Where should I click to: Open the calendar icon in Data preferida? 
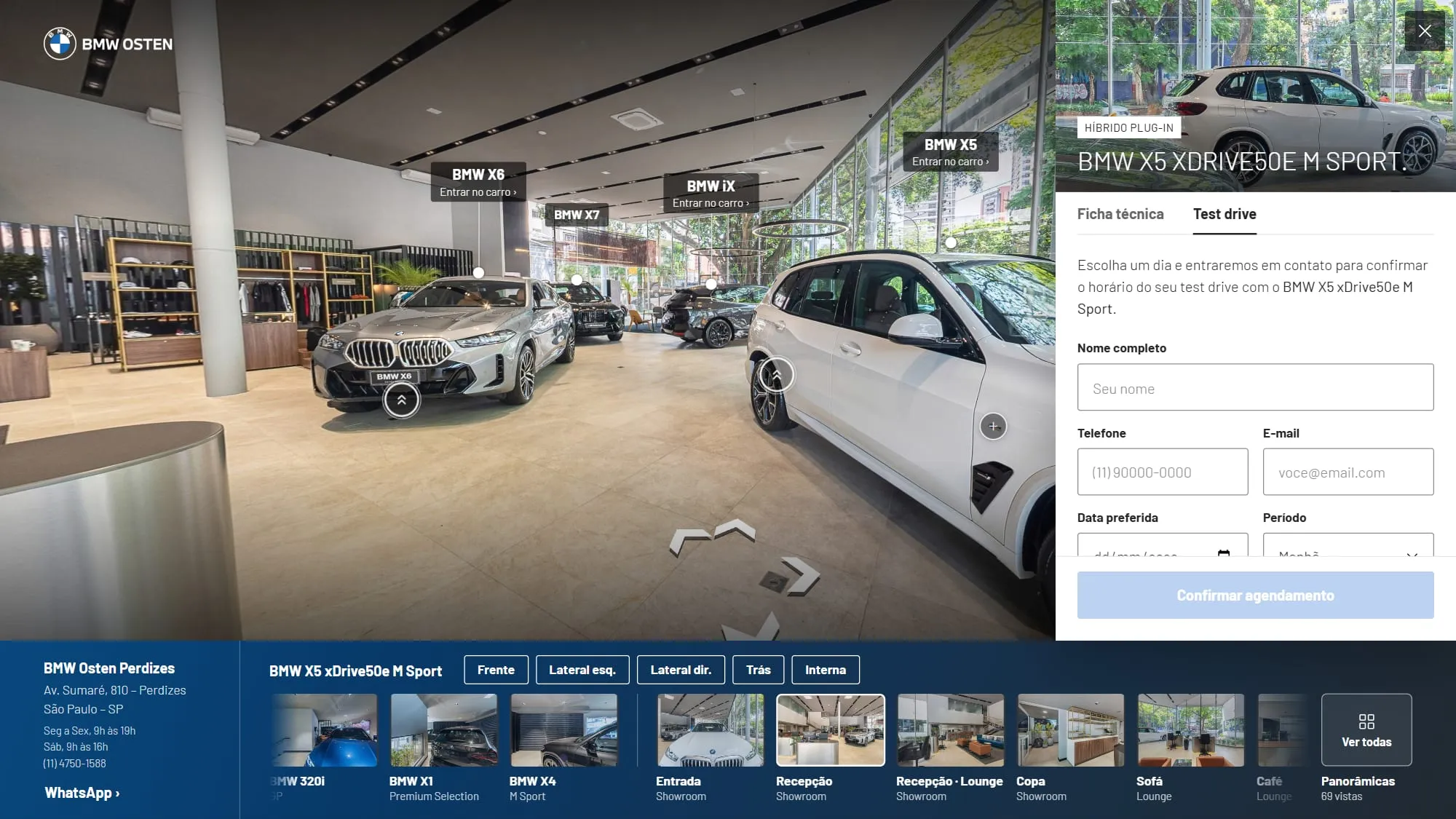(x=1224, y=554)
